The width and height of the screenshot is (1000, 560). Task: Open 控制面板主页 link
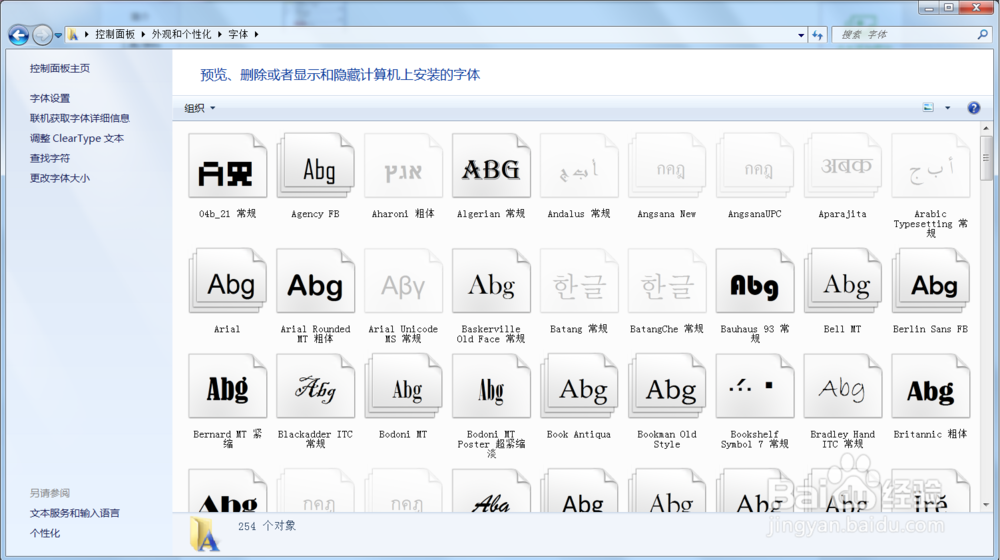pyautogui.click(x=60, y=68)
